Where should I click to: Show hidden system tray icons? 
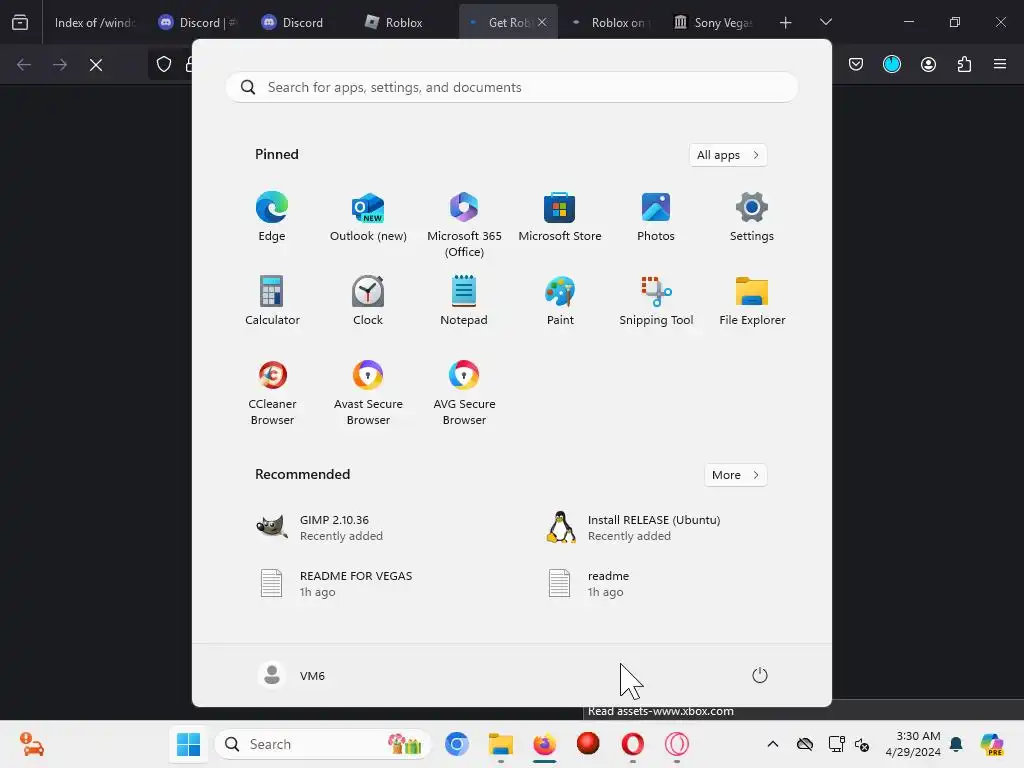tap(773, 744)
